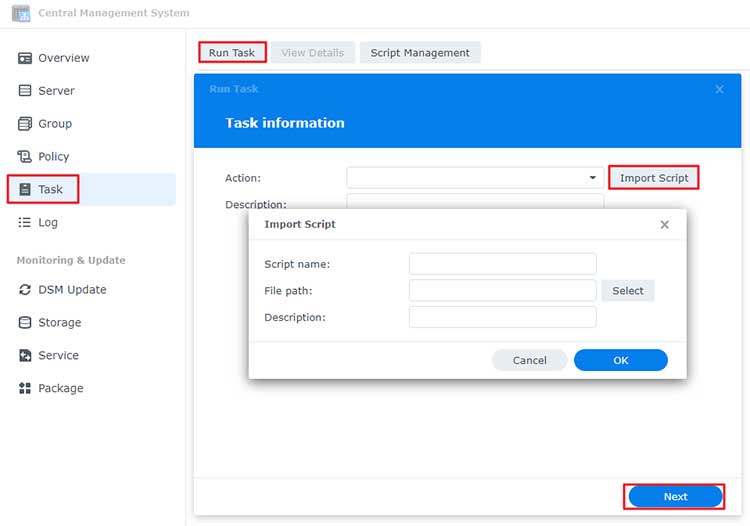Click the Server icon in sidebar
This screenshot has width=750, height=526.
coord(25,91)
